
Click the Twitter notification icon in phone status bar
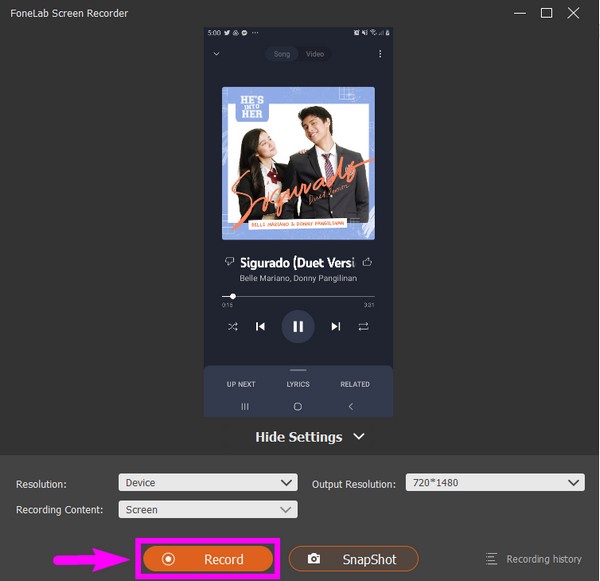click(x=227, y=33)
